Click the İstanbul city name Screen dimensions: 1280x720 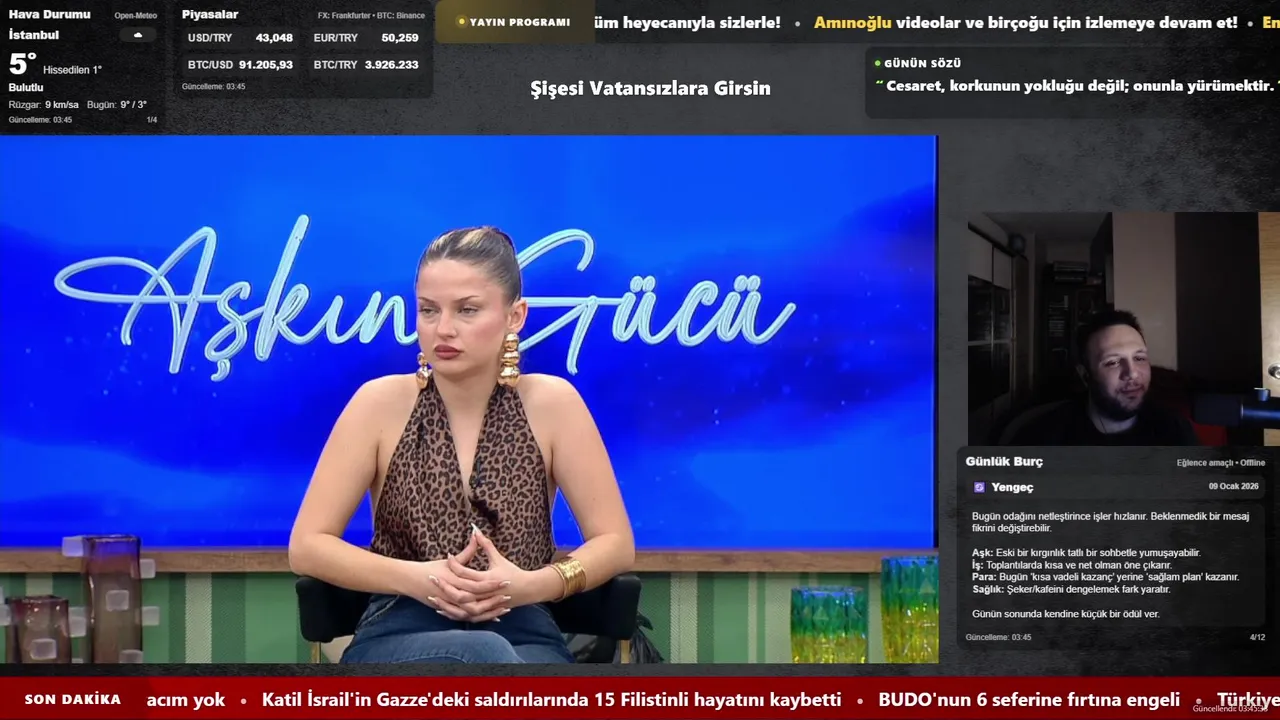[x=34, y=35]
